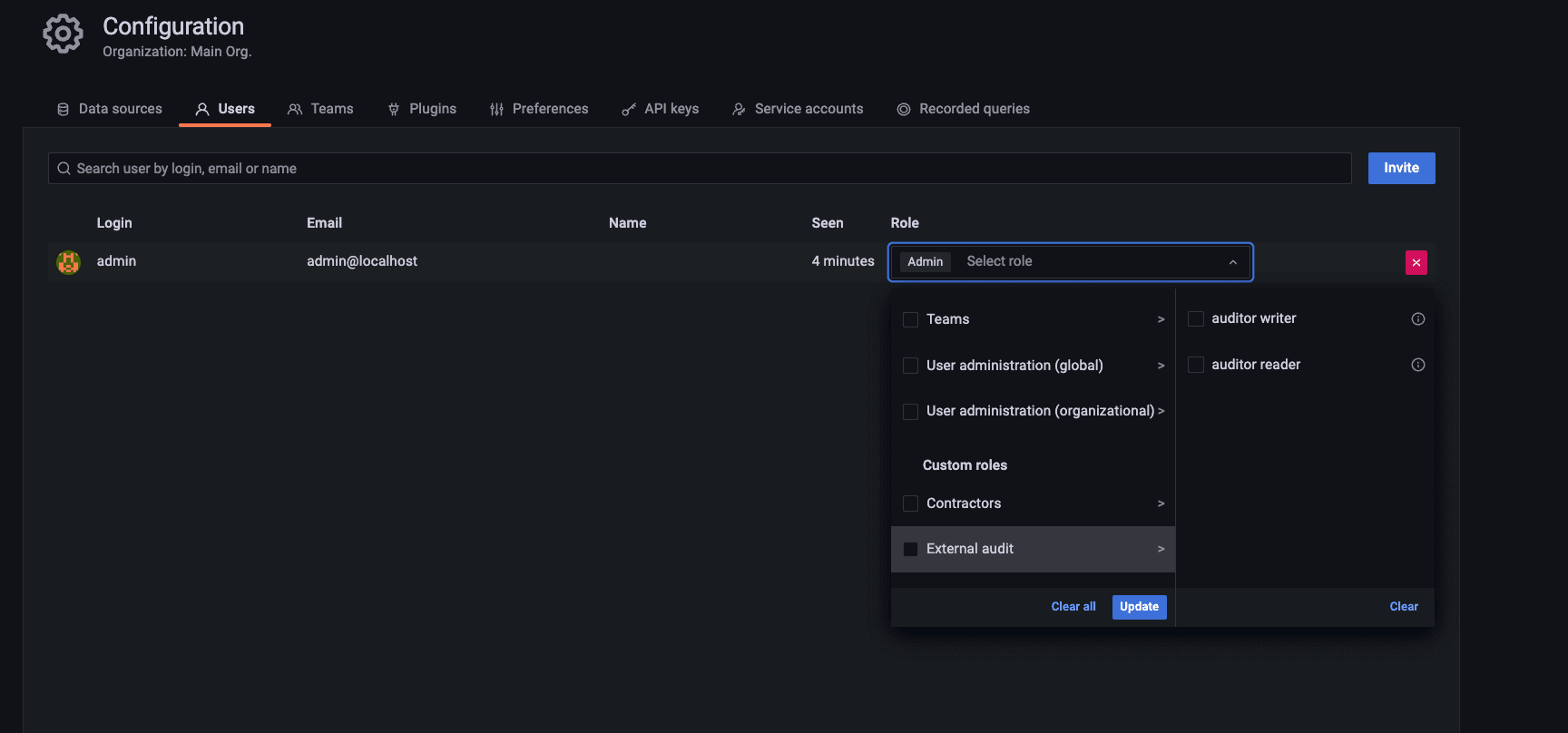
Task: Focus the user search field
Action: click(x=700, y=169)
